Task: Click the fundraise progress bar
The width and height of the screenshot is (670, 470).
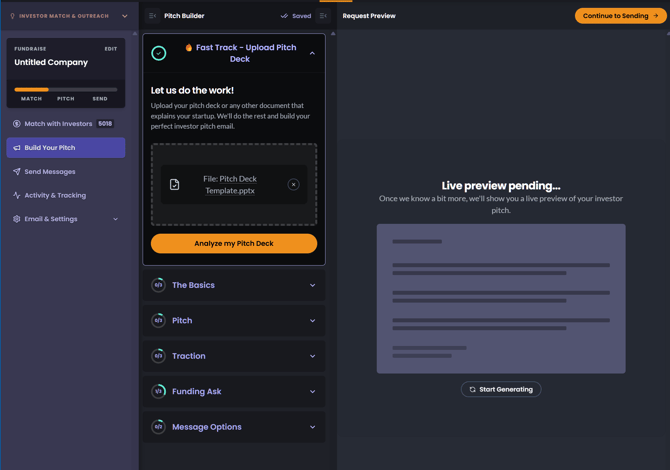Action: [66, 89]
